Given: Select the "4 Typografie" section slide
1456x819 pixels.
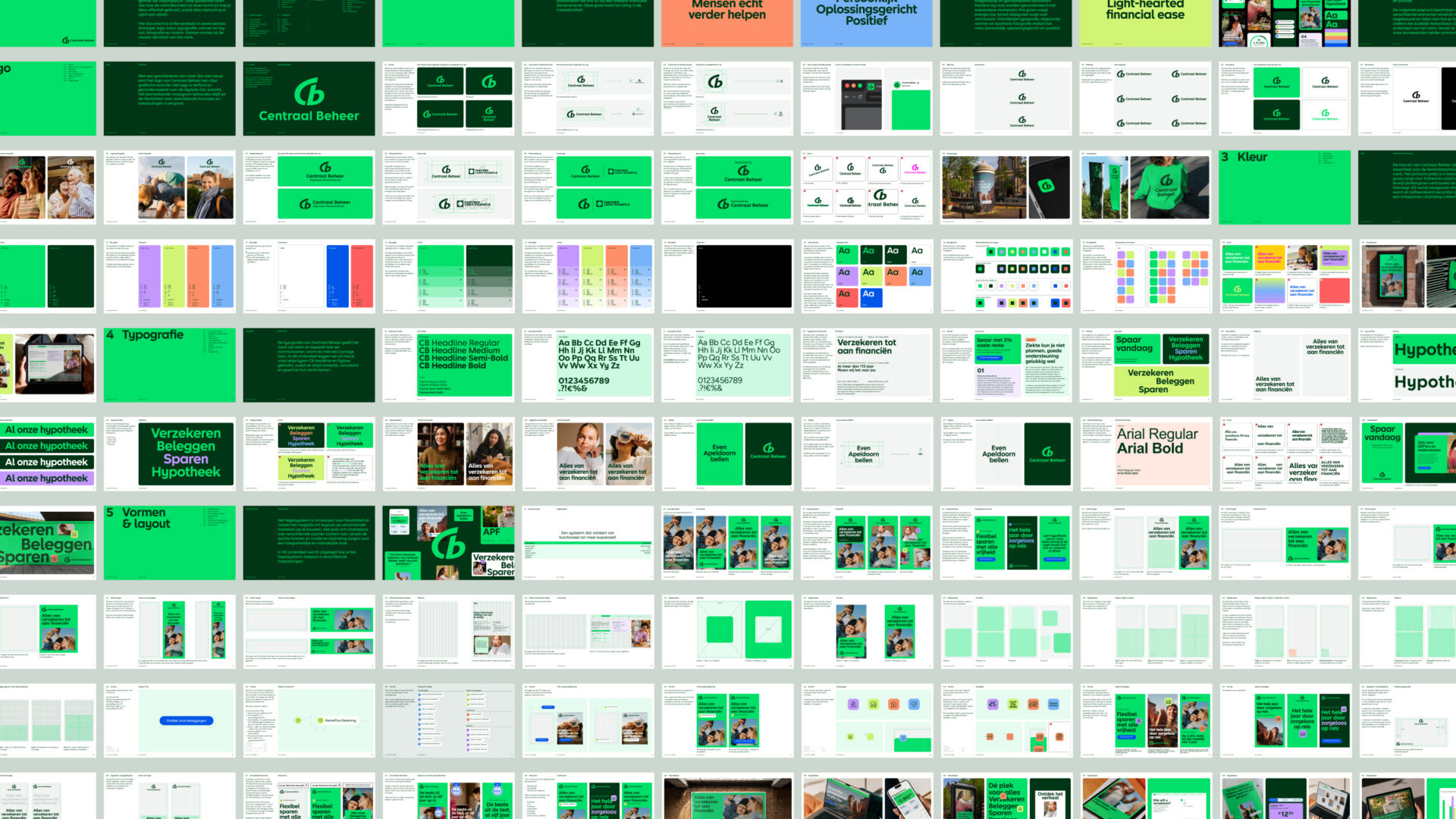Looking at the screenshot, I should [169, 366].
